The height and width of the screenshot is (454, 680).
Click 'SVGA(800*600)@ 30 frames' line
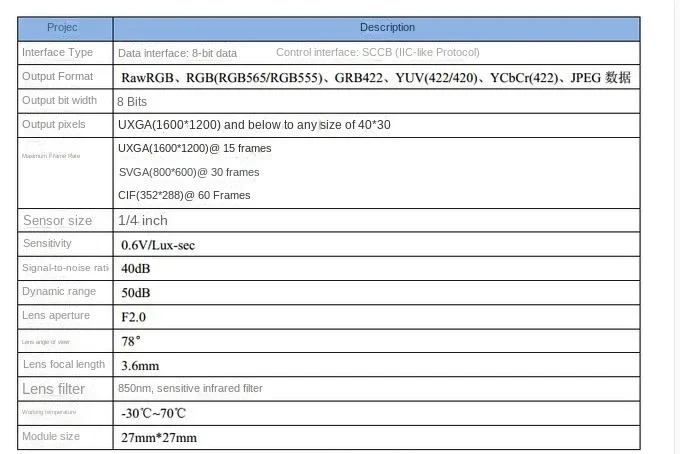click(189, 172)
